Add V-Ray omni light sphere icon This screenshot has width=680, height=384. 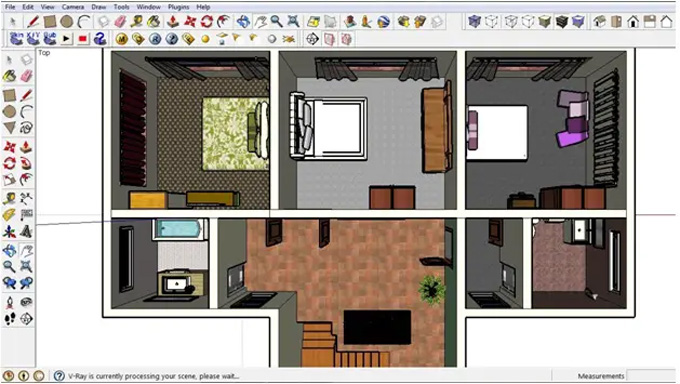point(206,39)
